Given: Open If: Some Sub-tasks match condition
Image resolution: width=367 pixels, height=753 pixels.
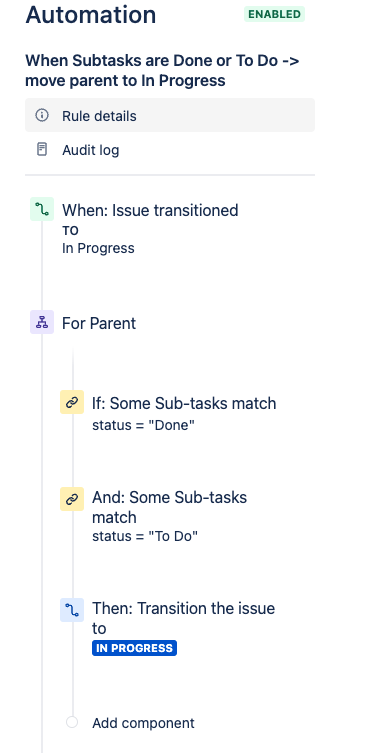Looking at the screenshot, I should pos(184,413).
